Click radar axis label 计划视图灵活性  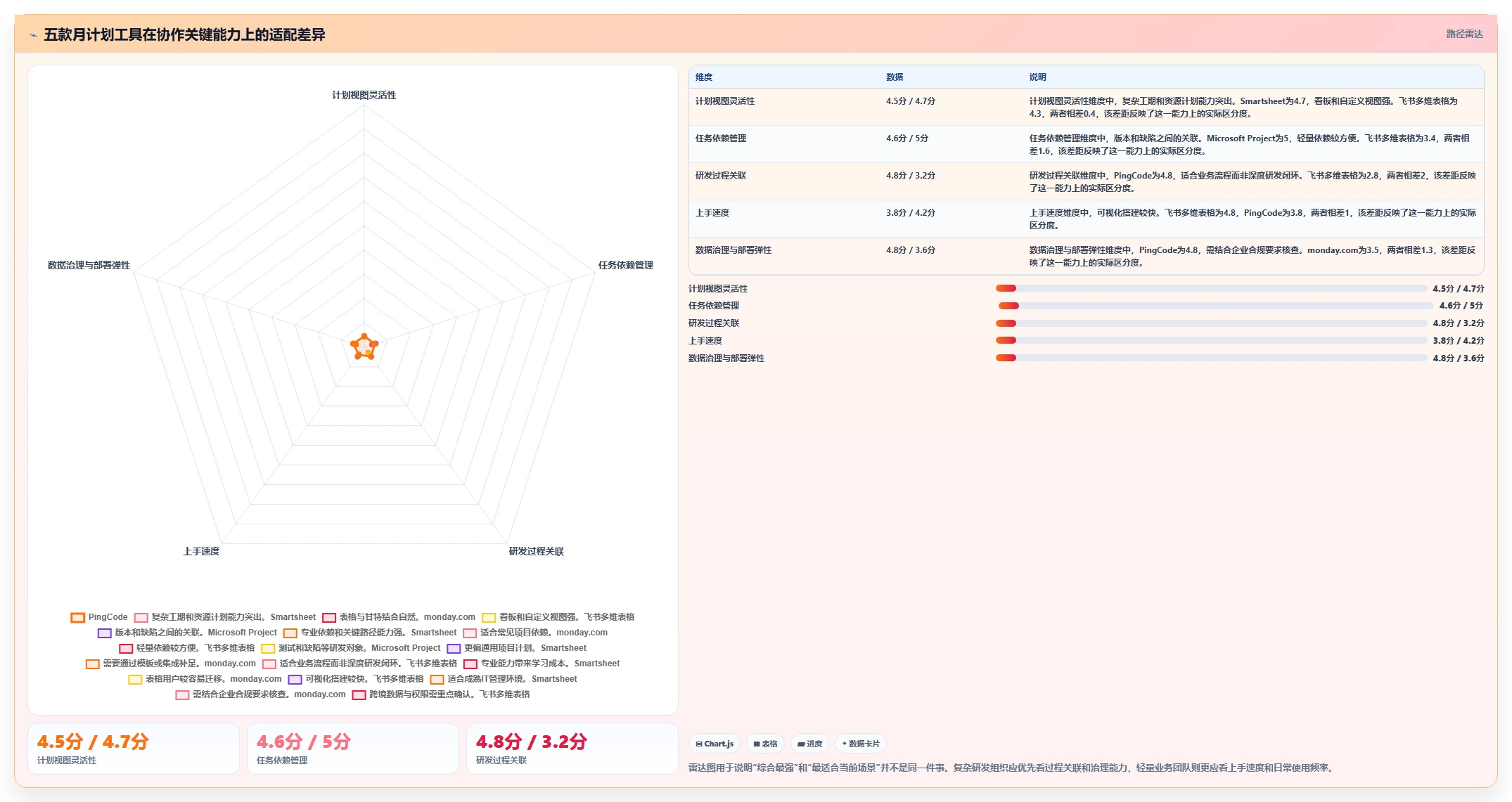coord(364,95)
